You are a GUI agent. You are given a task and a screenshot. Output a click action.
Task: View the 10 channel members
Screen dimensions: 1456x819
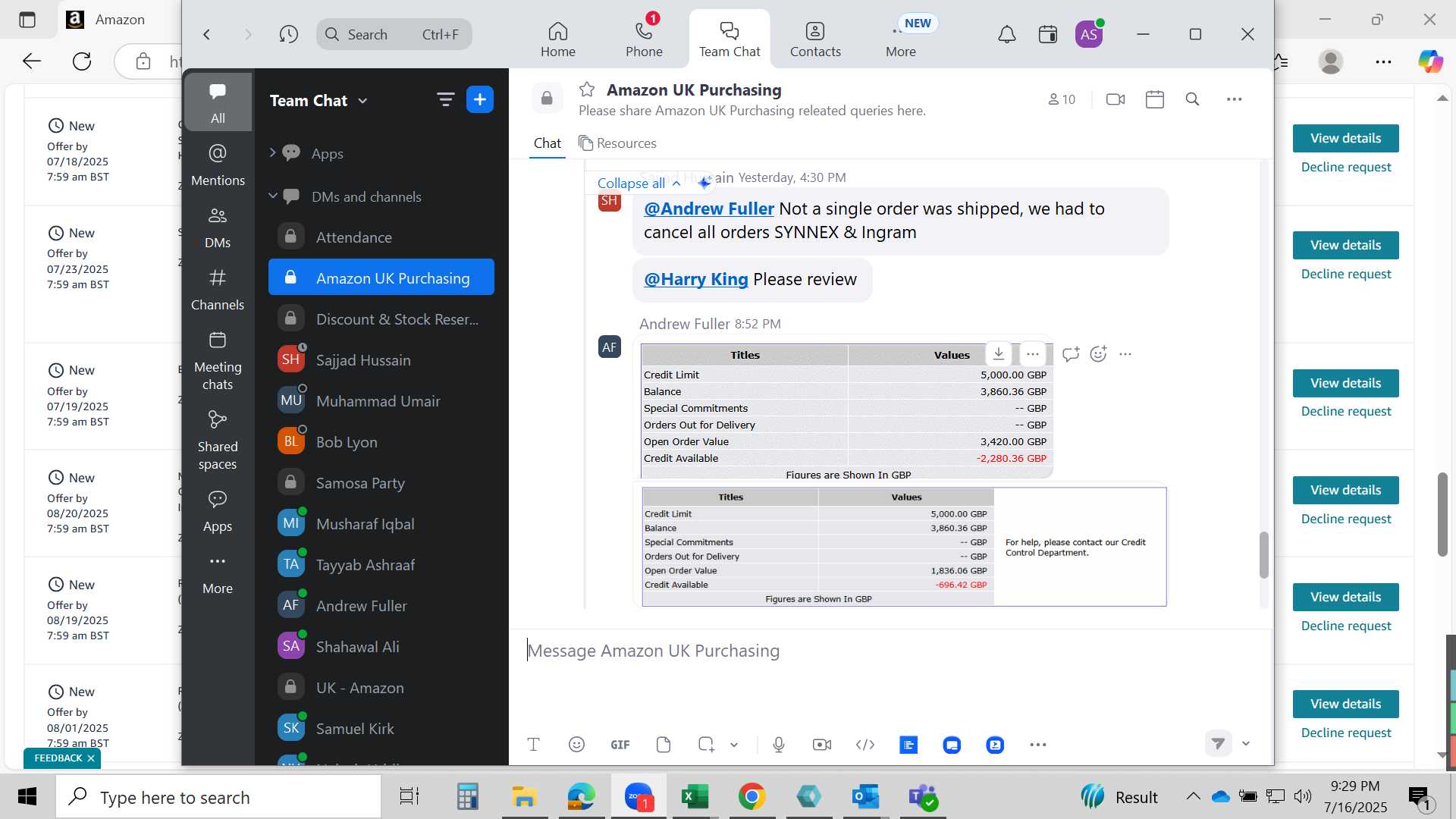[1062, 99]
